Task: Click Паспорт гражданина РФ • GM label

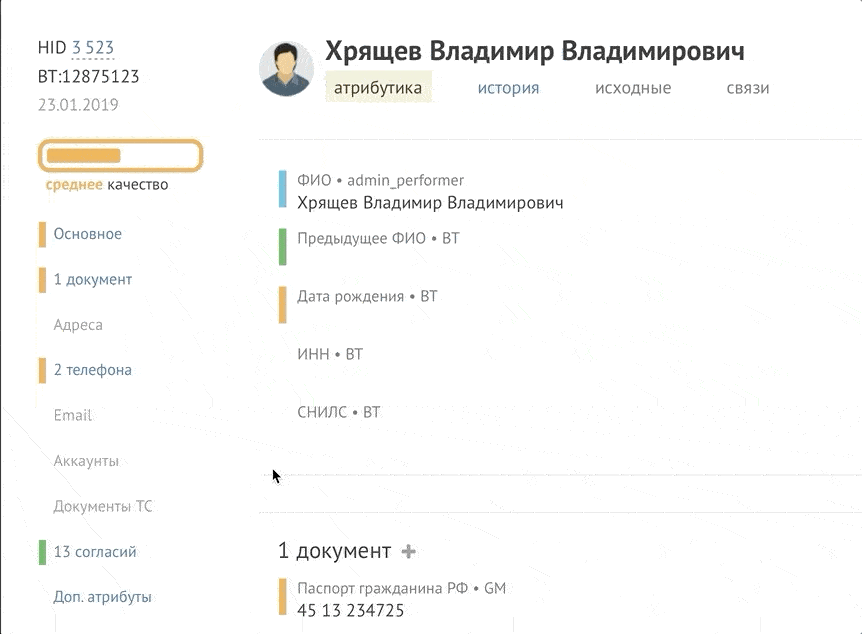Action: click(401, 588)
